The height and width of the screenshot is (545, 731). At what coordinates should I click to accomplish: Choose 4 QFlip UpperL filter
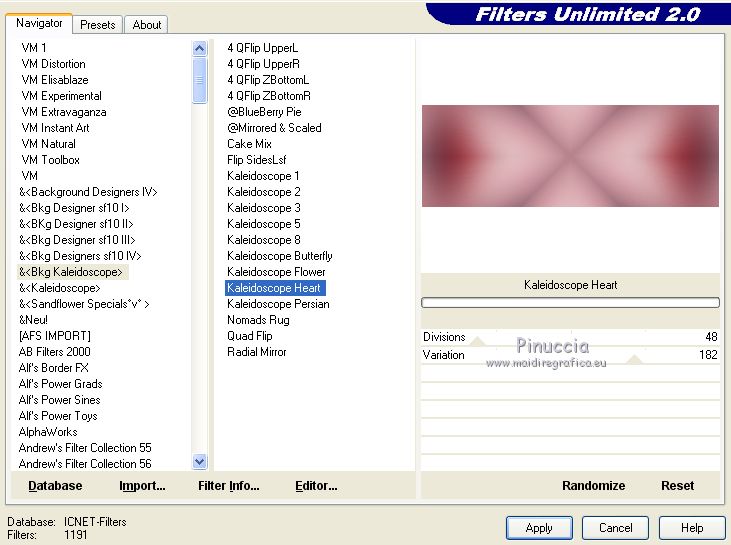[262, 48]
